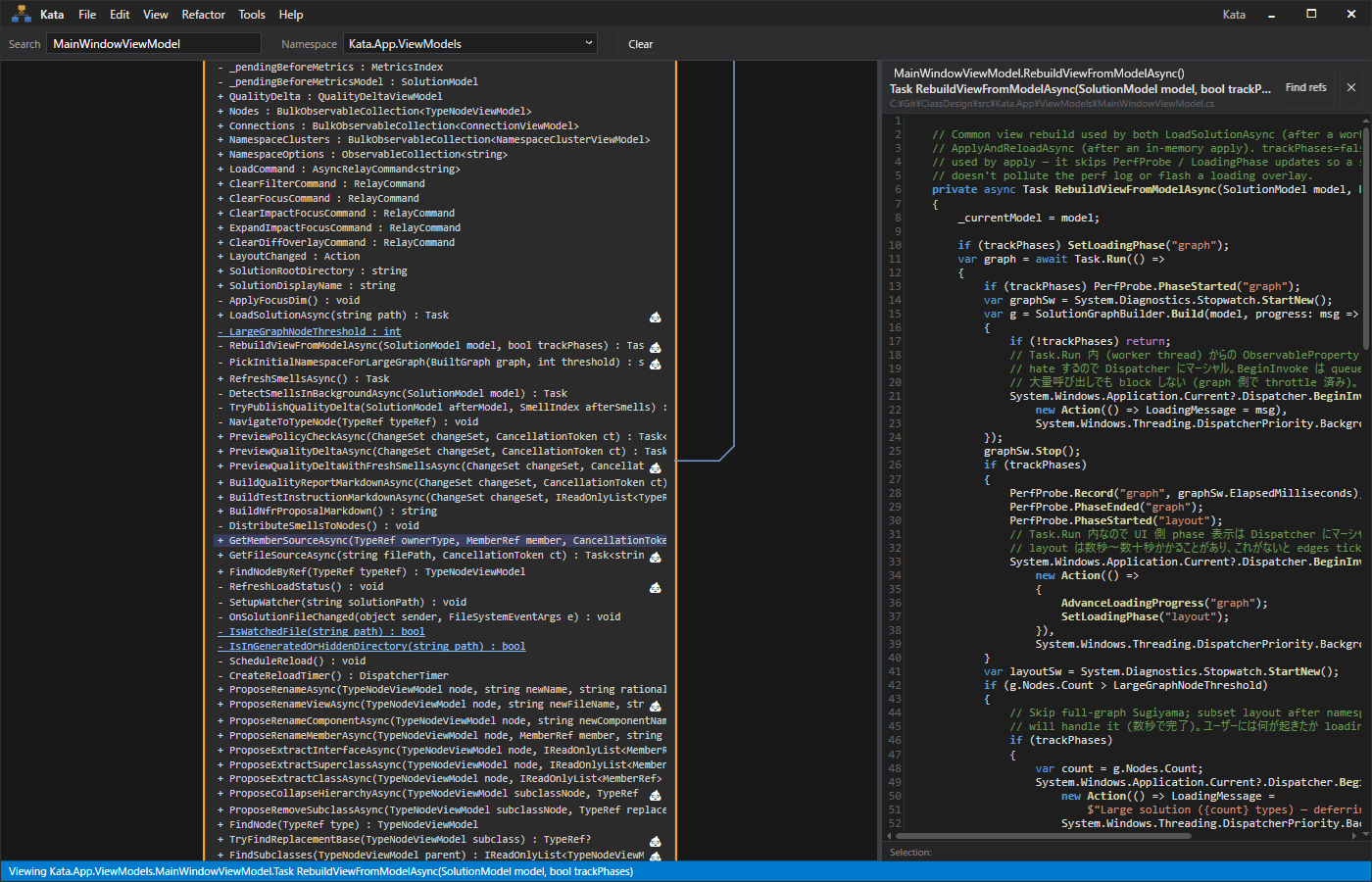The height and width of the screenshot is (882, 1372).
Task: Click the Kata app logo icon
Action: point(22,14)
